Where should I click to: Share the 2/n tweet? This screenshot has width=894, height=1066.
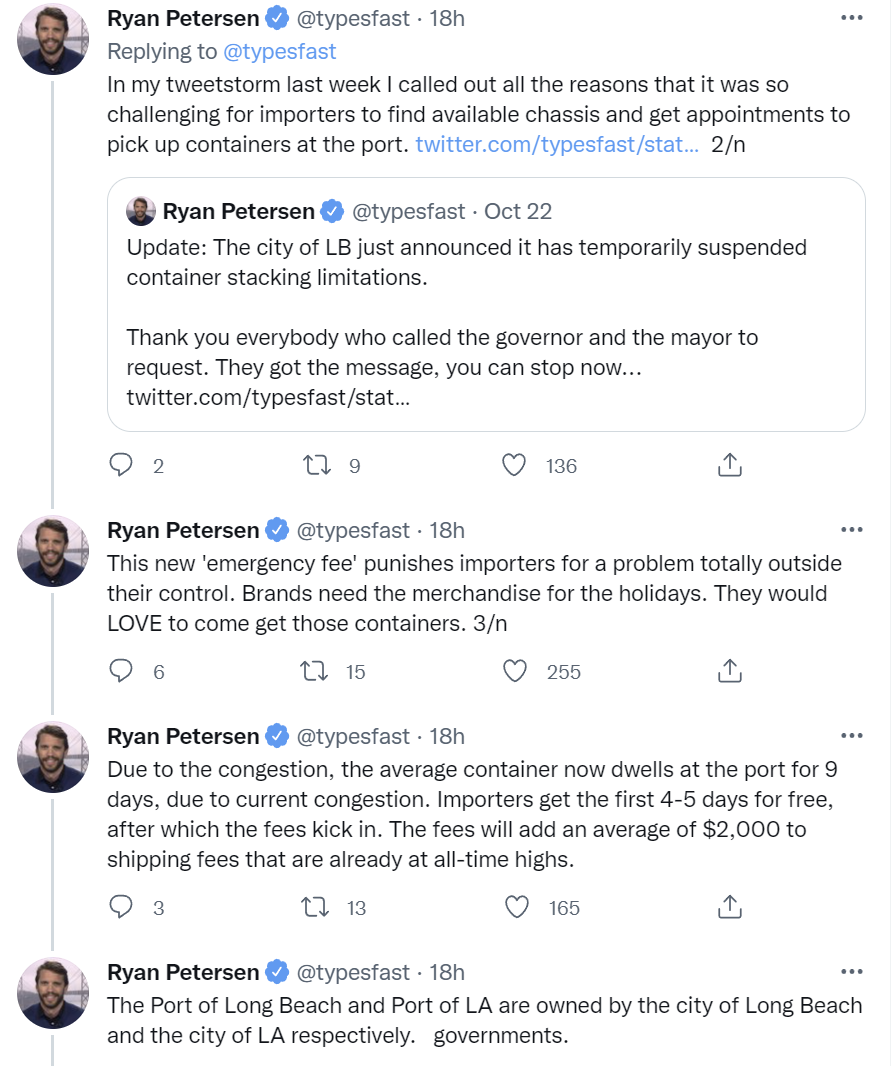(x=729, y=465)
